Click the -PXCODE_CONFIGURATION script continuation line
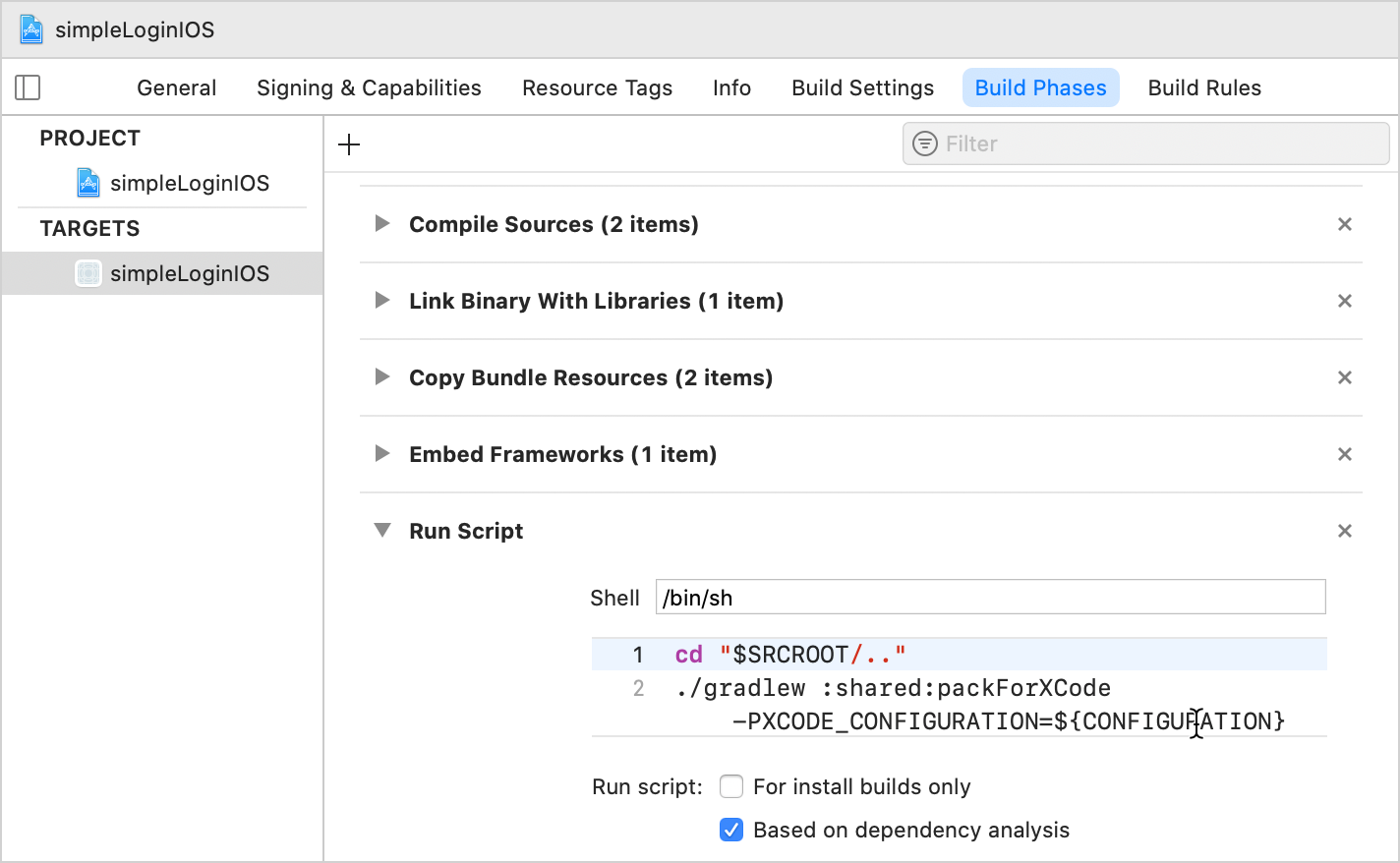Viewport: 1400px width, 863px height. pyautogui.click(x=1009, y=721)
